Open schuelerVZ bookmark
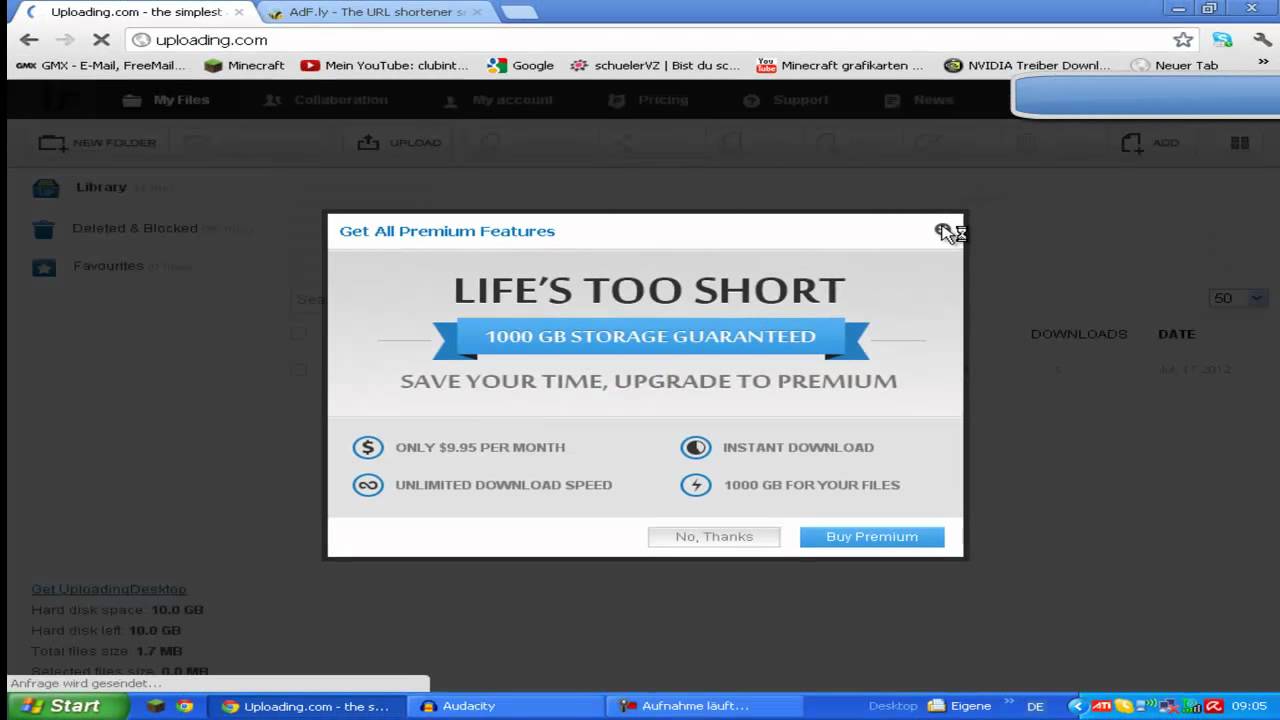 click(655, 65)
